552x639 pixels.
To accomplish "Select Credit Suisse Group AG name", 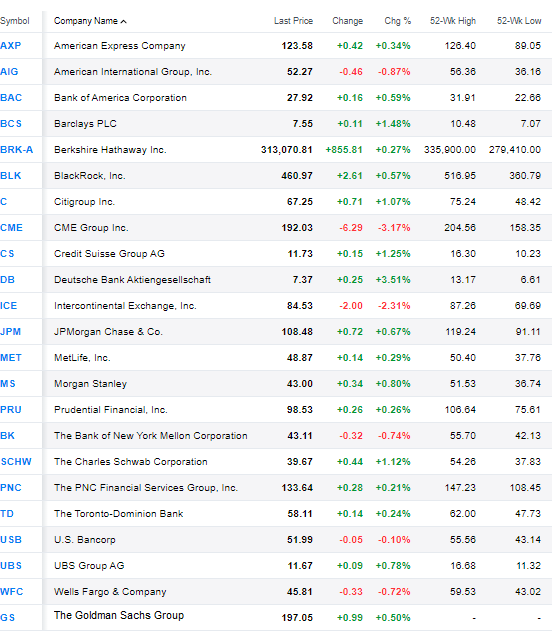I will click(109, 254).
